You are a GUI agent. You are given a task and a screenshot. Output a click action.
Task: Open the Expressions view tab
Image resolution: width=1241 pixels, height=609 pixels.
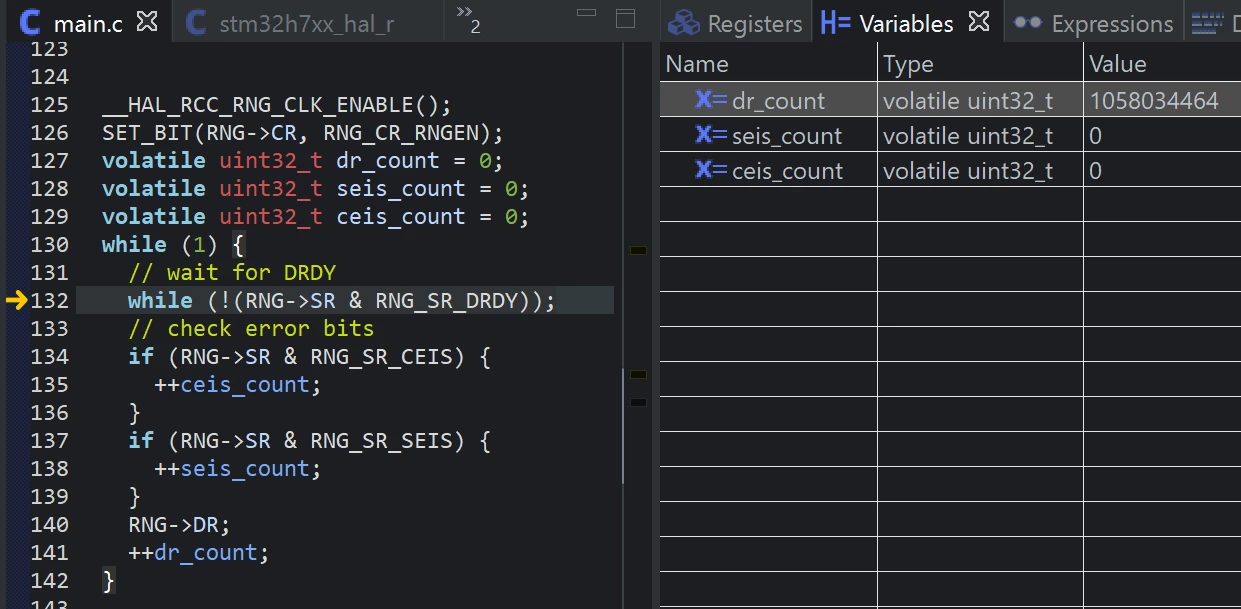(1093, 23)
